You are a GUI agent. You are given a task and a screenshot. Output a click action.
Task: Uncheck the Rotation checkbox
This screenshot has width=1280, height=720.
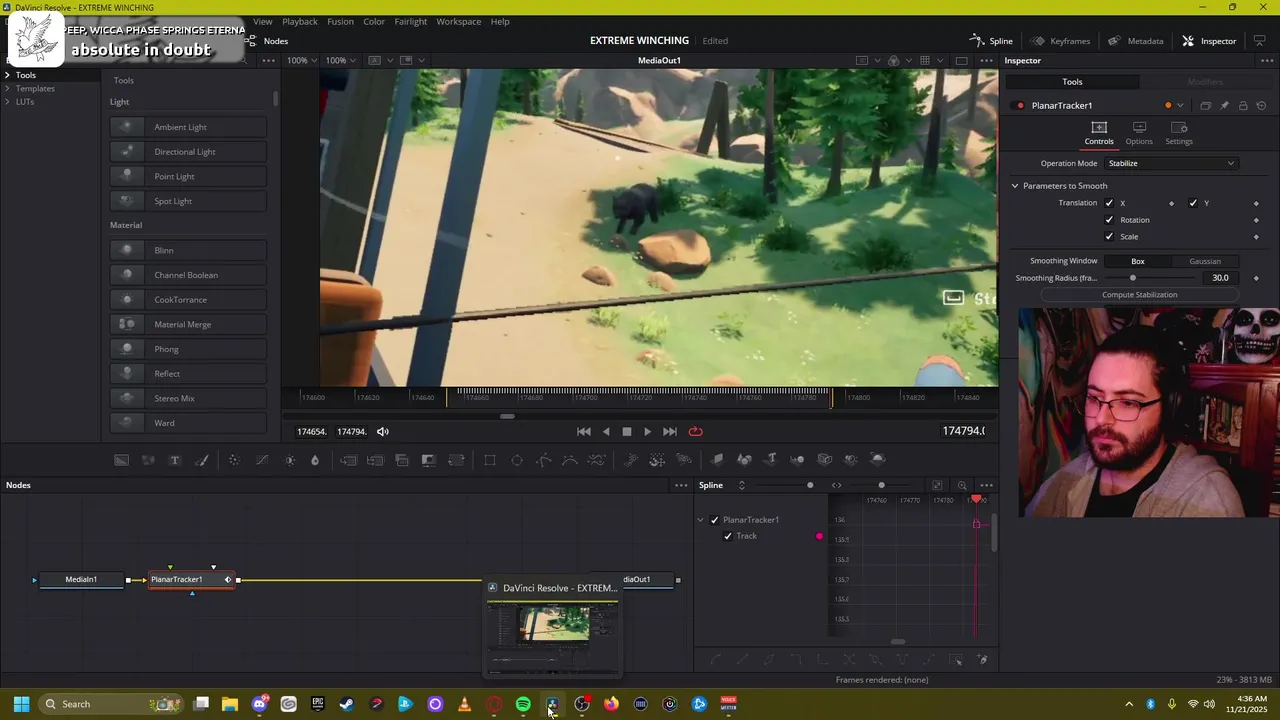click(x=1109, y=220)
